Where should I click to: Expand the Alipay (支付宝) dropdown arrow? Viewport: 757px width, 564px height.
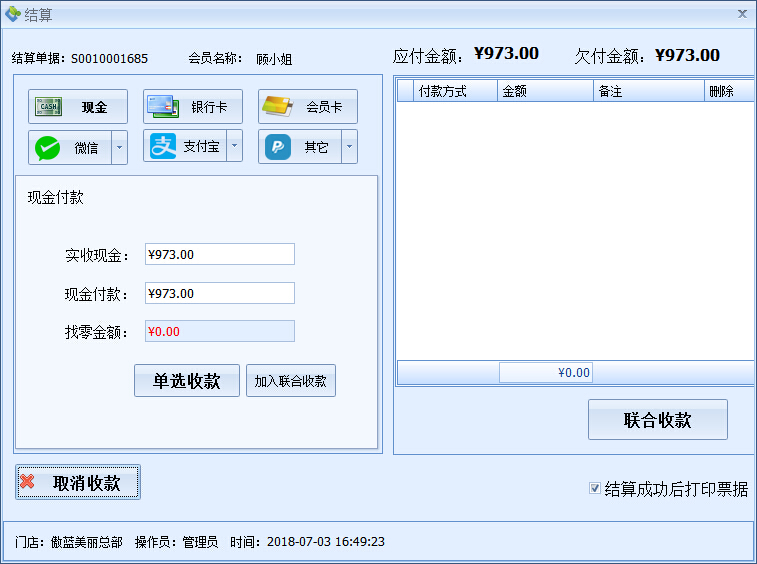coord(235,147)
